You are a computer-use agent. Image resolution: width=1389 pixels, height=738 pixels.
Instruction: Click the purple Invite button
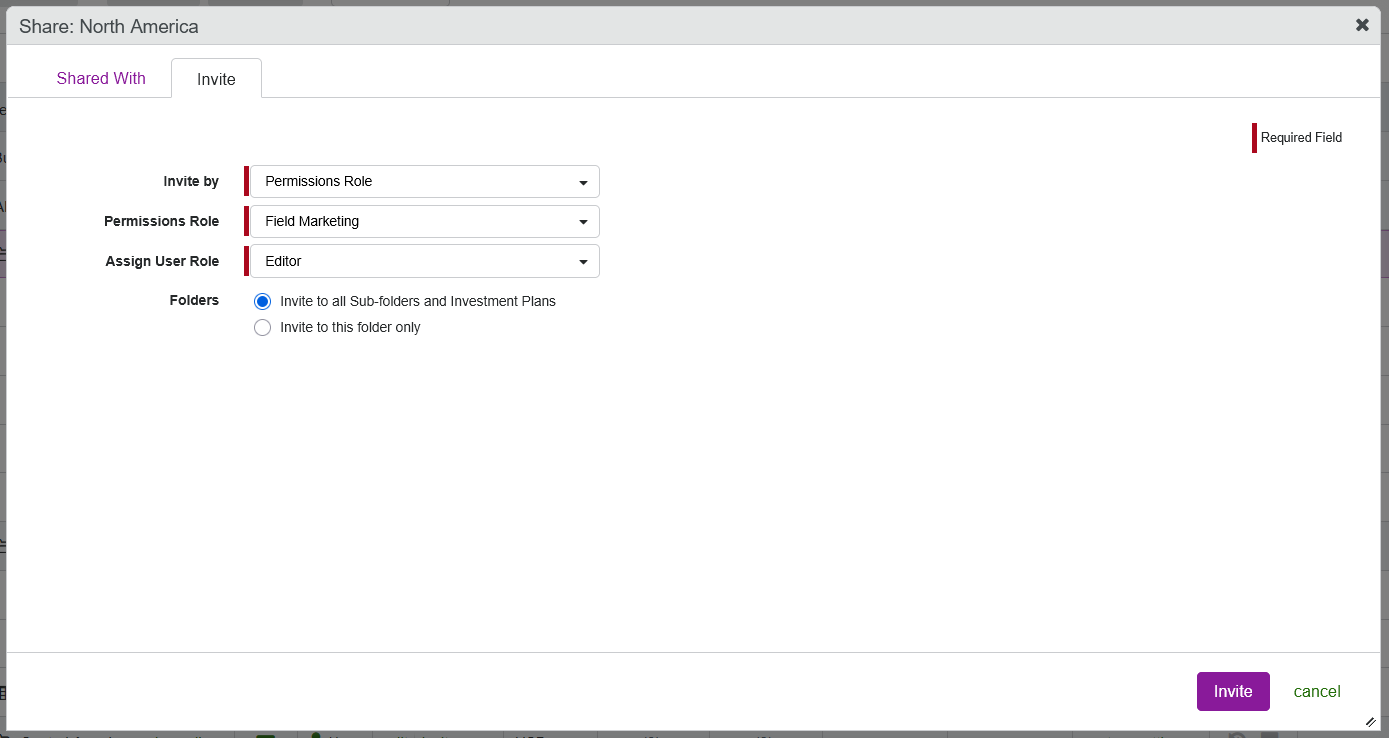1233,691
